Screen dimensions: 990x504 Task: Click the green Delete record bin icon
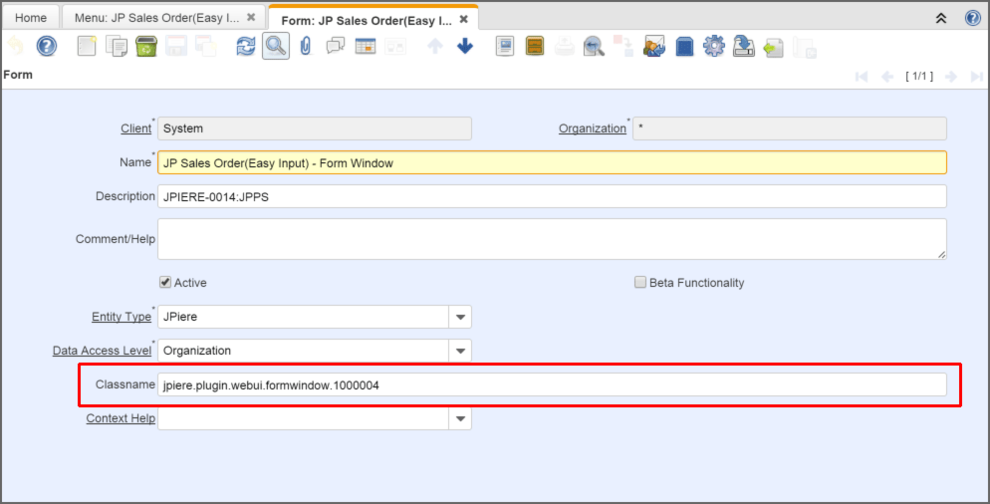[146, 46]
